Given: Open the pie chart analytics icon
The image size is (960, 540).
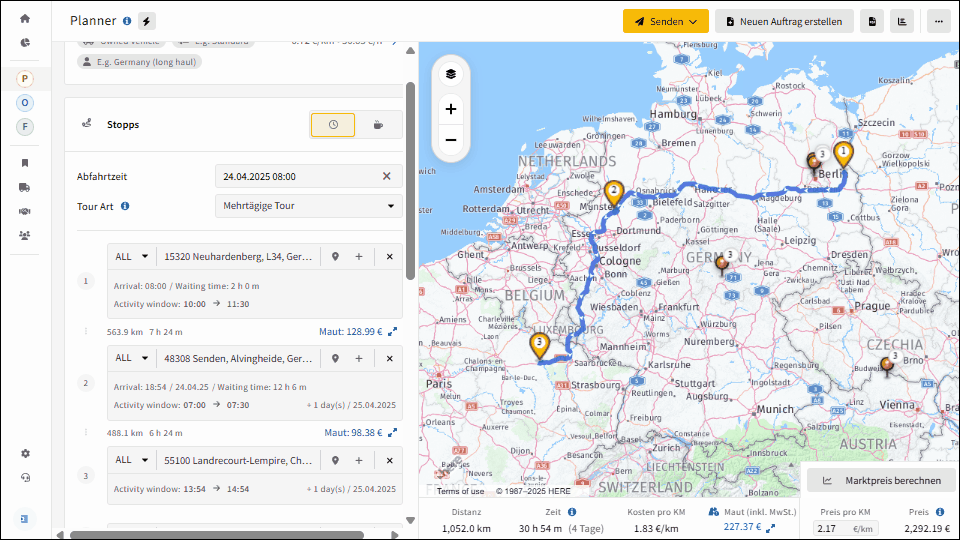Looking at the screenshot, I should click(24, 42).
